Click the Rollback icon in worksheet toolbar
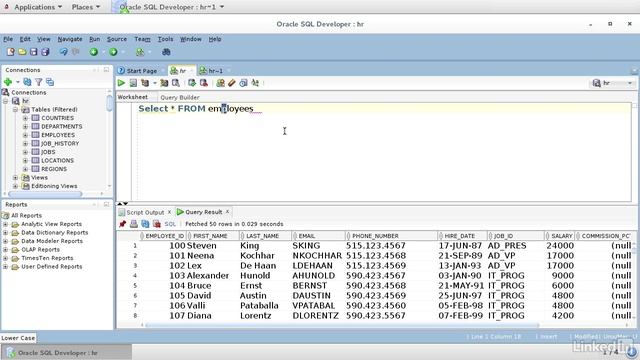The image size is (640, 360). pyautogui.click(x=204, y=83)
